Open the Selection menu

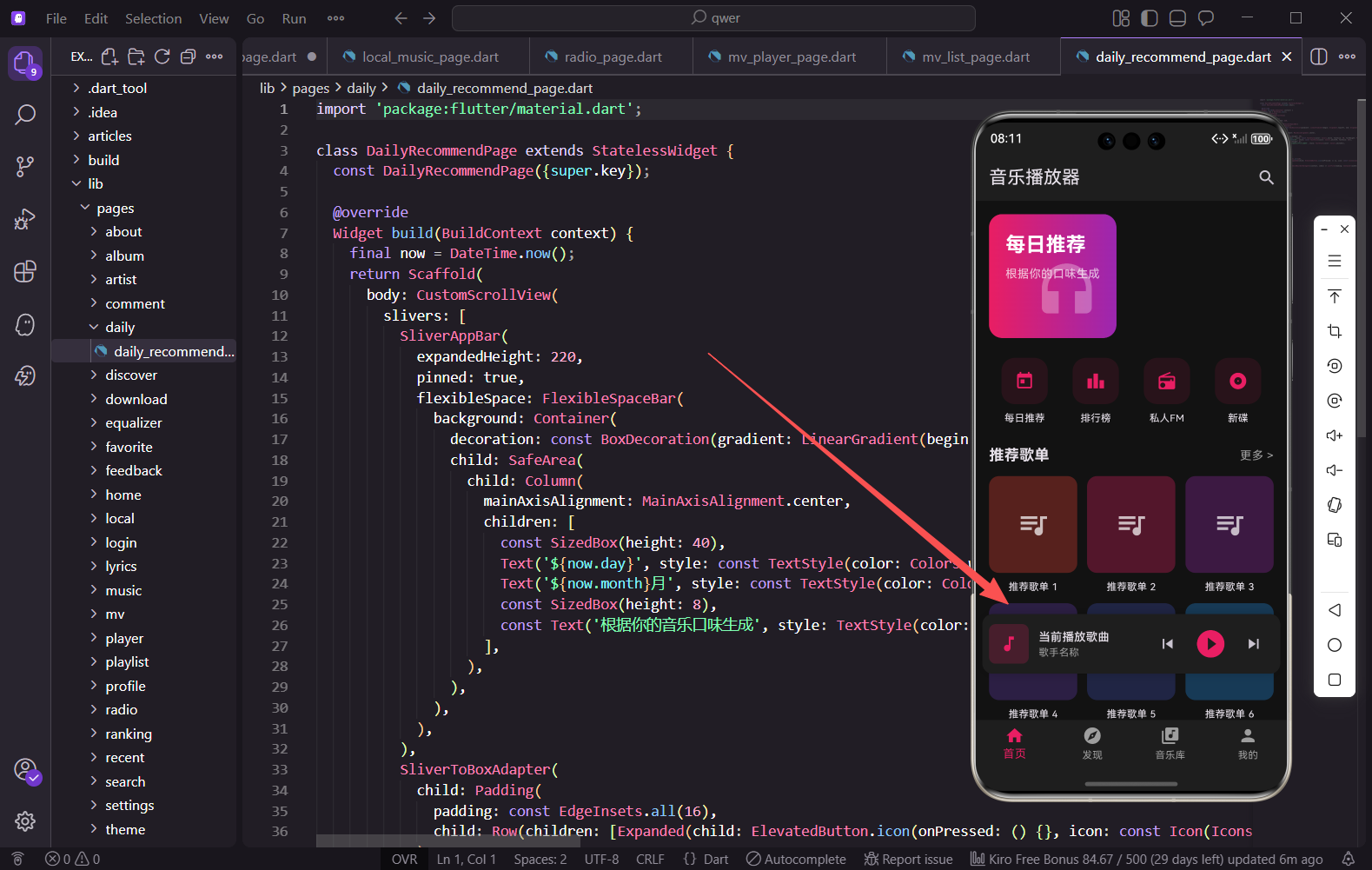[154, 18]
